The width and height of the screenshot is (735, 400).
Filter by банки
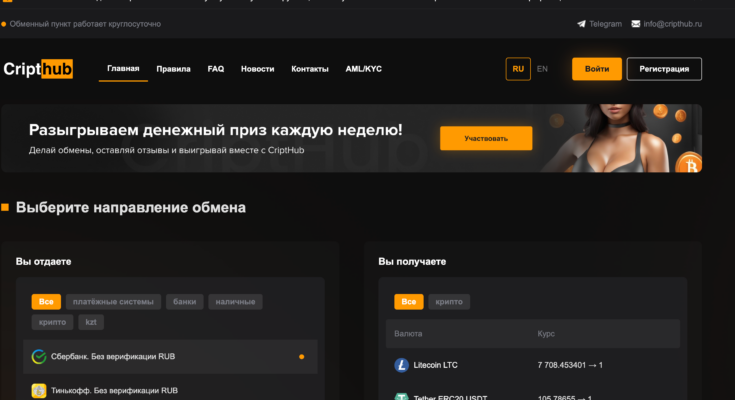(185, 302)
